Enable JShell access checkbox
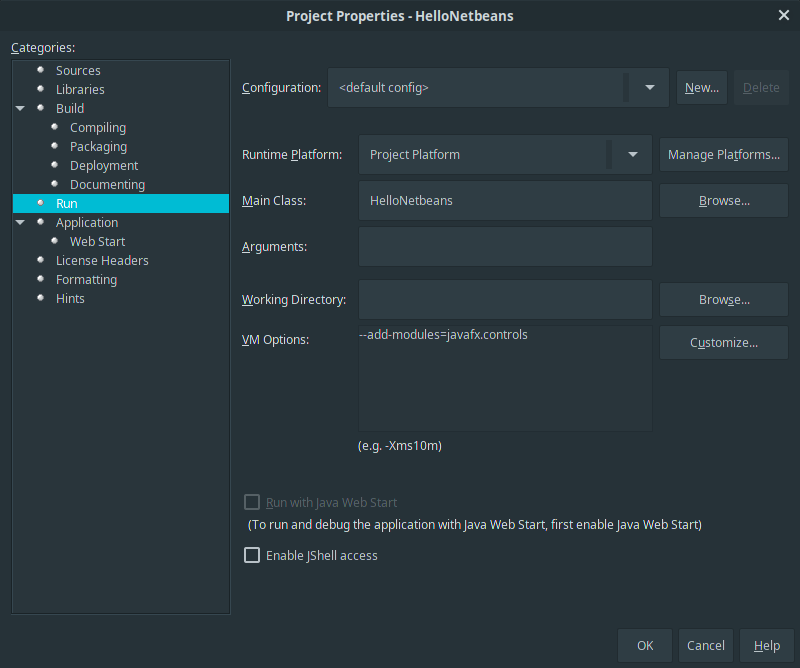The image size is (800, 668). 252,555
